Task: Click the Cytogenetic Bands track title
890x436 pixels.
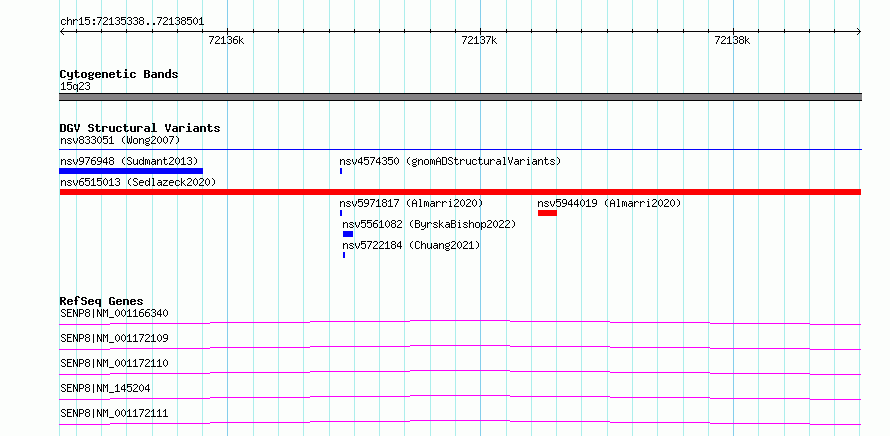Action: pyautogui.click(x=119, y=74)
